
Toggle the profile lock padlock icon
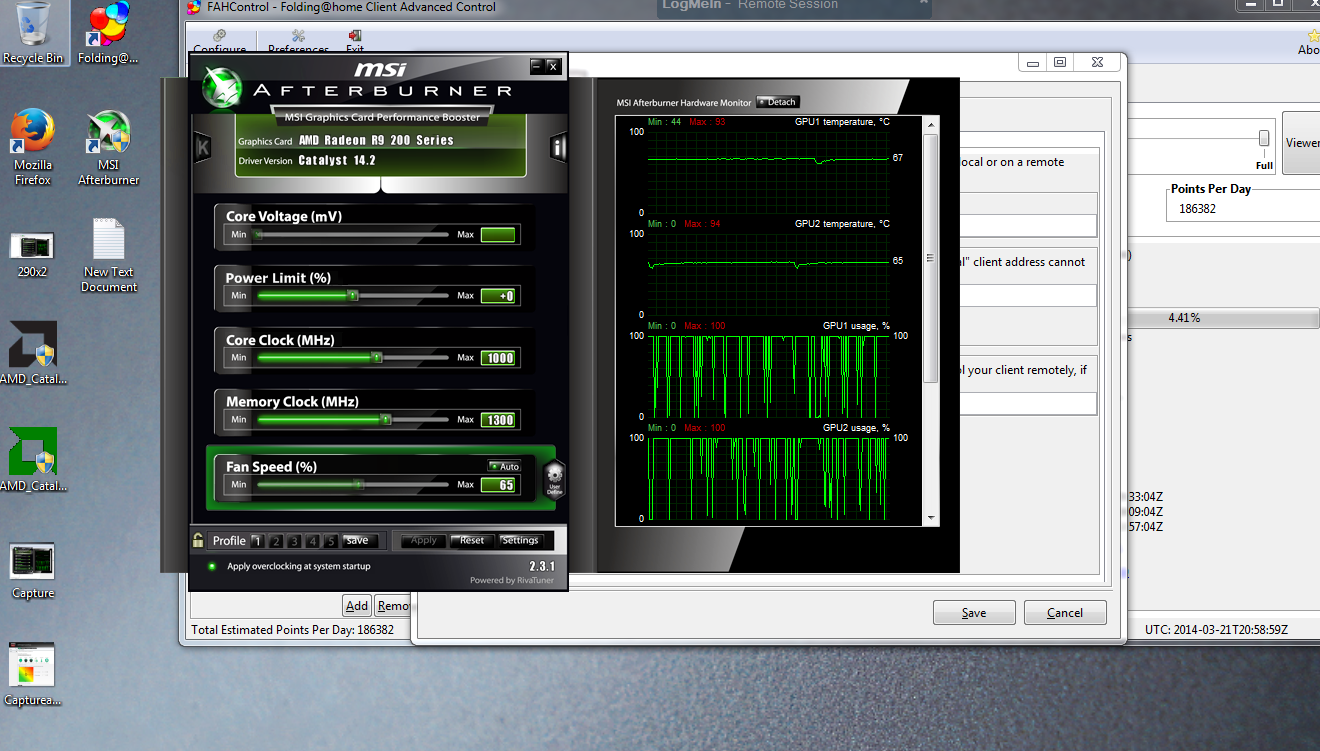click(199, 540)
